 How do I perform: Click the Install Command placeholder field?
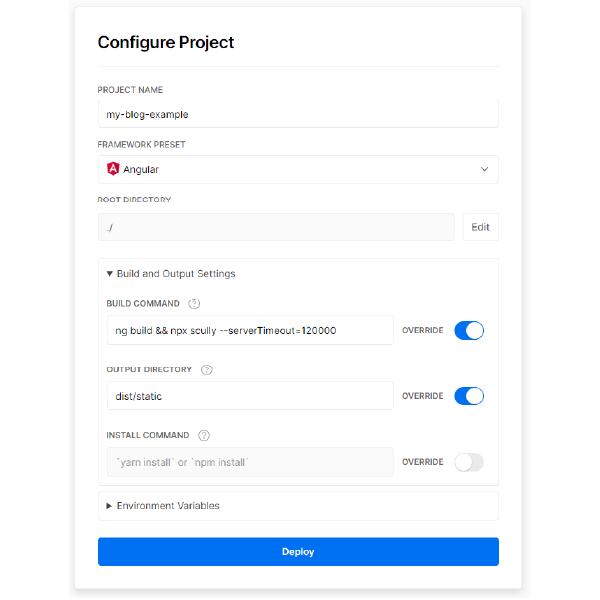click(250, 462)
